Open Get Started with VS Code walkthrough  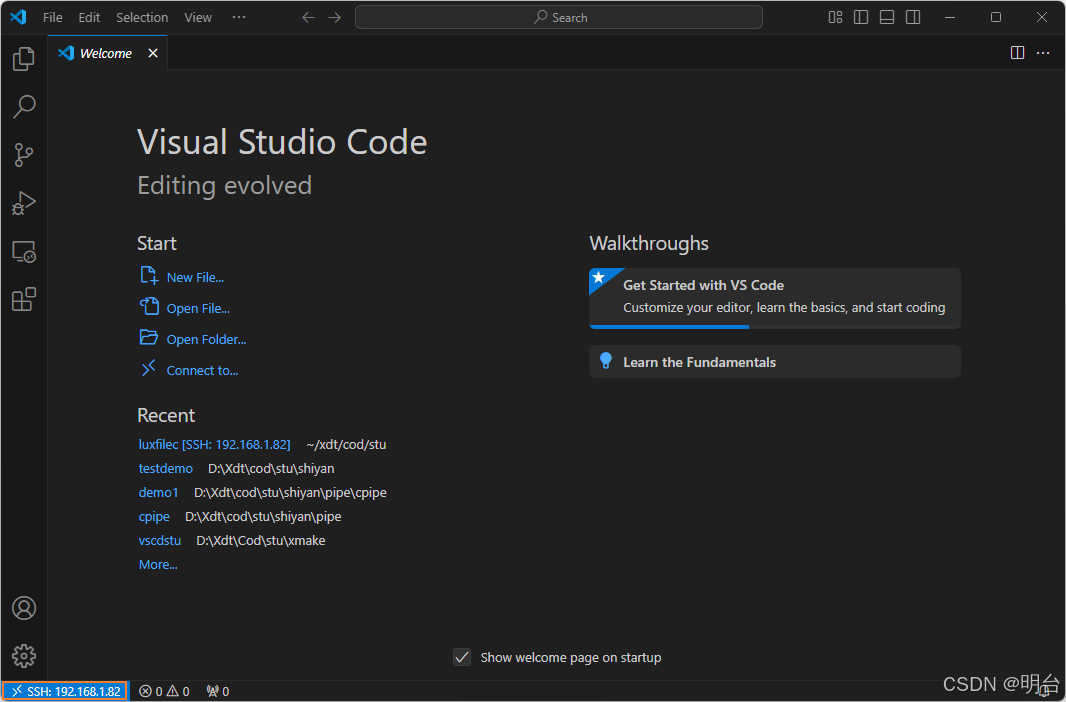pos(774,298)
